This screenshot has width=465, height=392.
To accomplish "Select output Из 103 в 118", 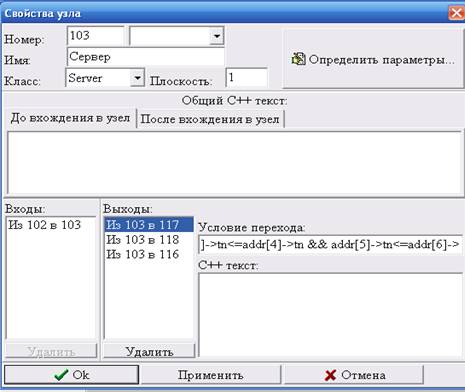I will [149, 239].
